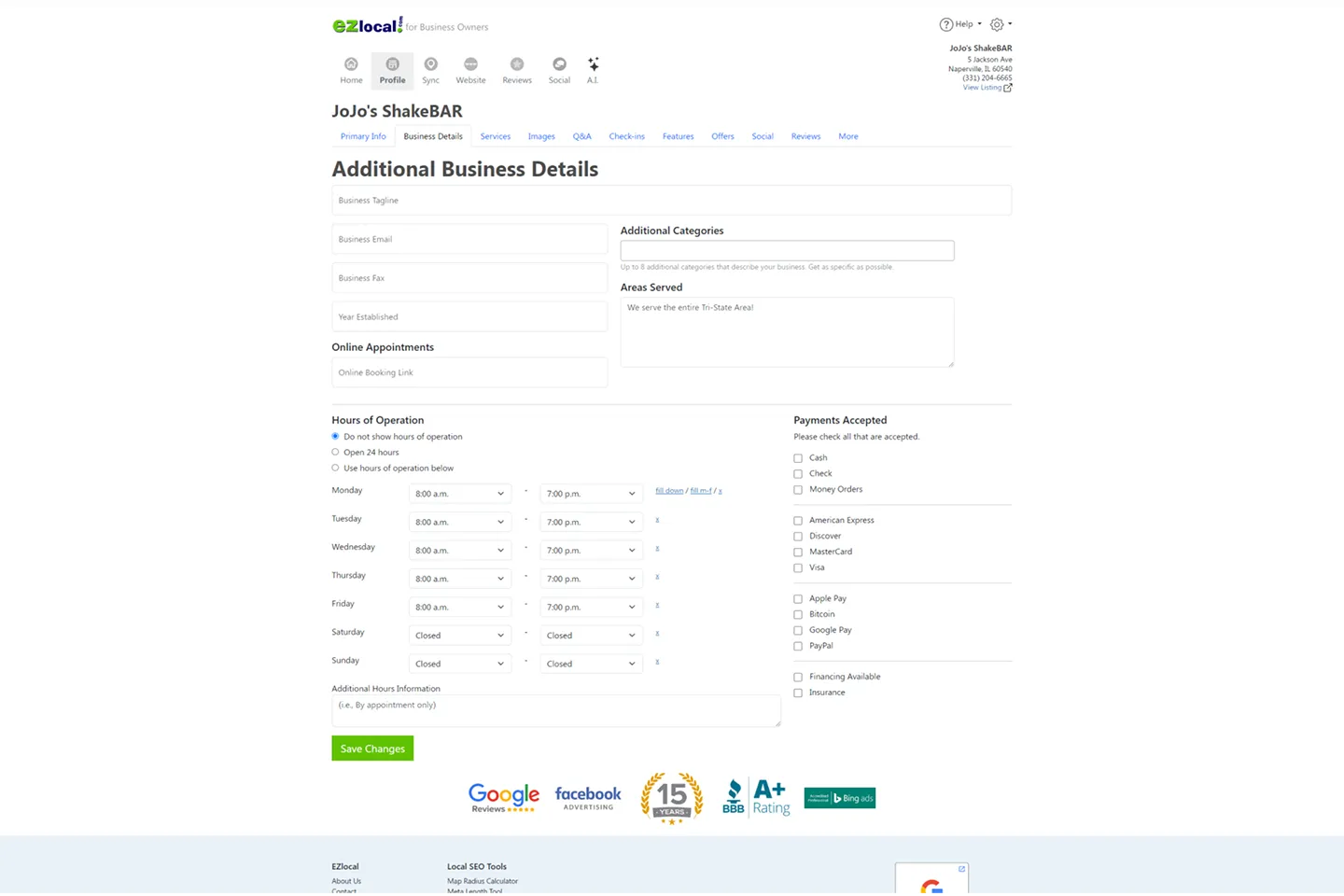Check the Visa box
The image size is (1344, 896).
798,568
